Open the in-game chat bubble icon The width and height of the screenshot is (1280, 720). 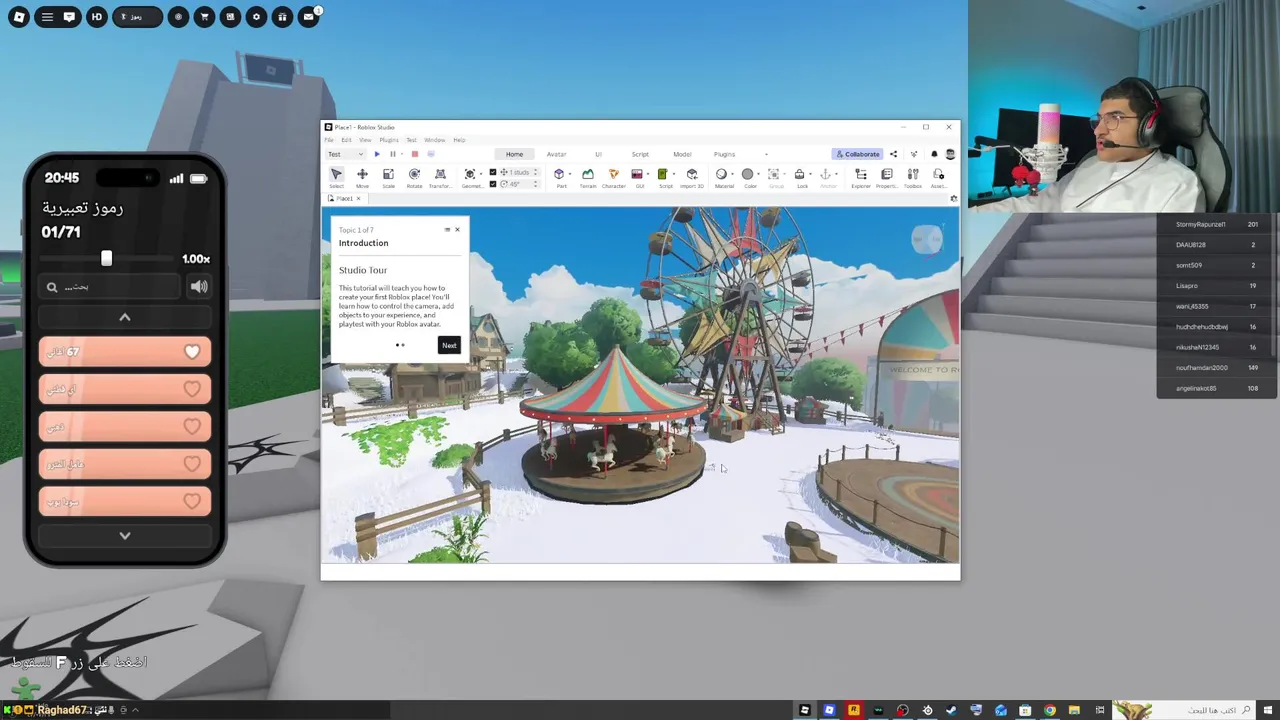point(69,17)
